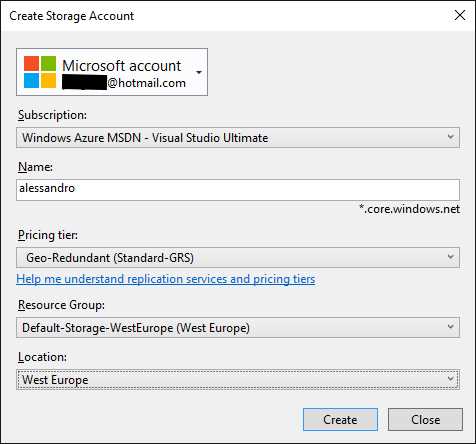The height and width of the screenshot is (444, 476).
Task: Click the 'Create Storage Account' title text
Action: 72,16
